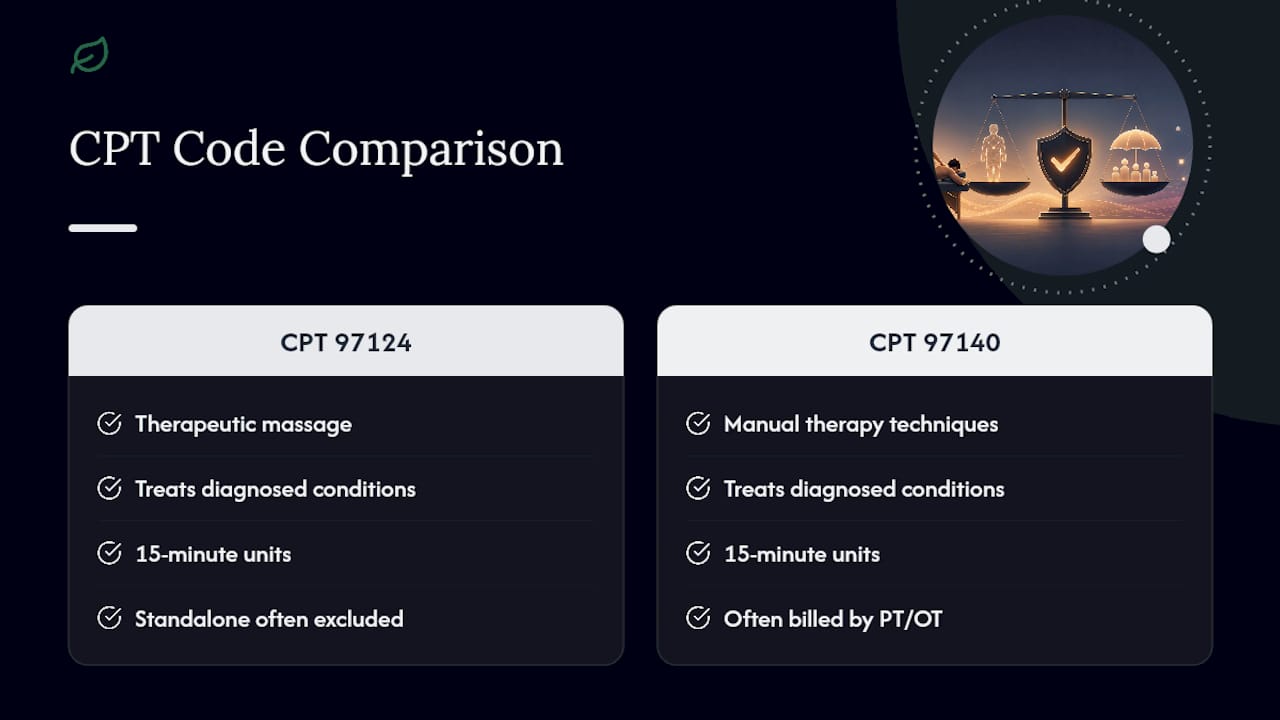Click the CPT Code Comparison title
The image size is (1280, 720).
(316, 149)
